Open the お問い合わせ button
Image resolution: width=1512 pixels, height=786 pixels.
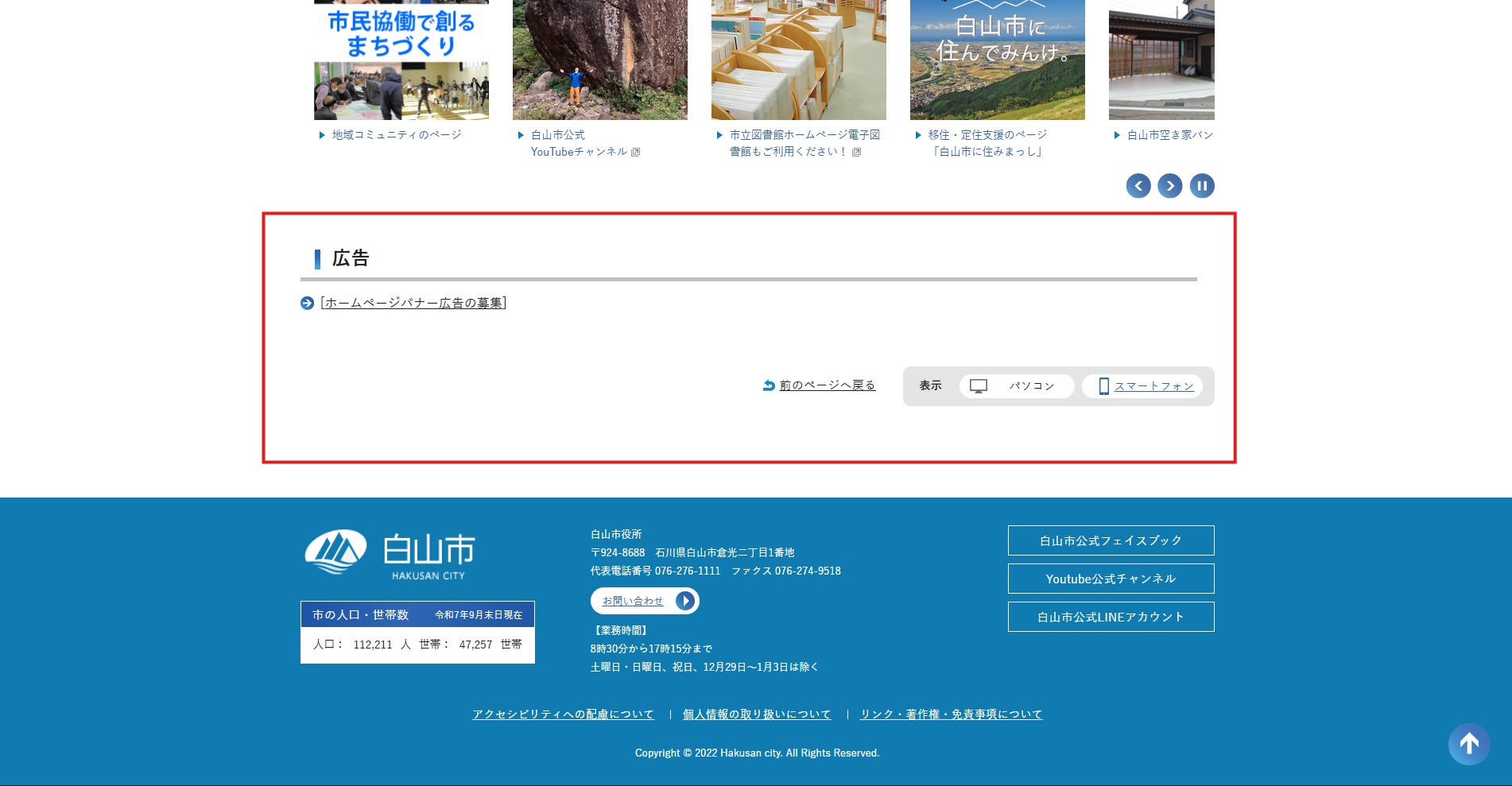coord(644,601)
